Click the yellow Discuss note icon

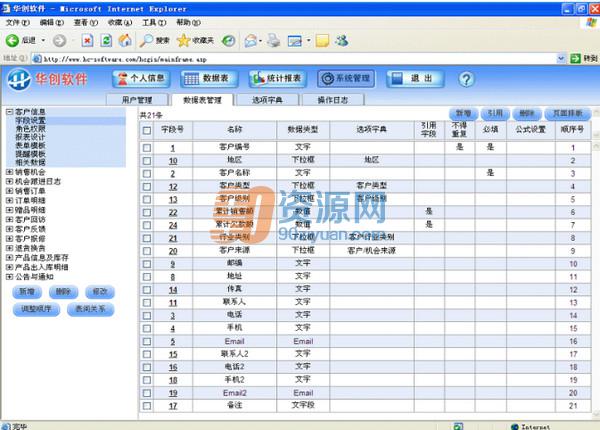point(322,40)
